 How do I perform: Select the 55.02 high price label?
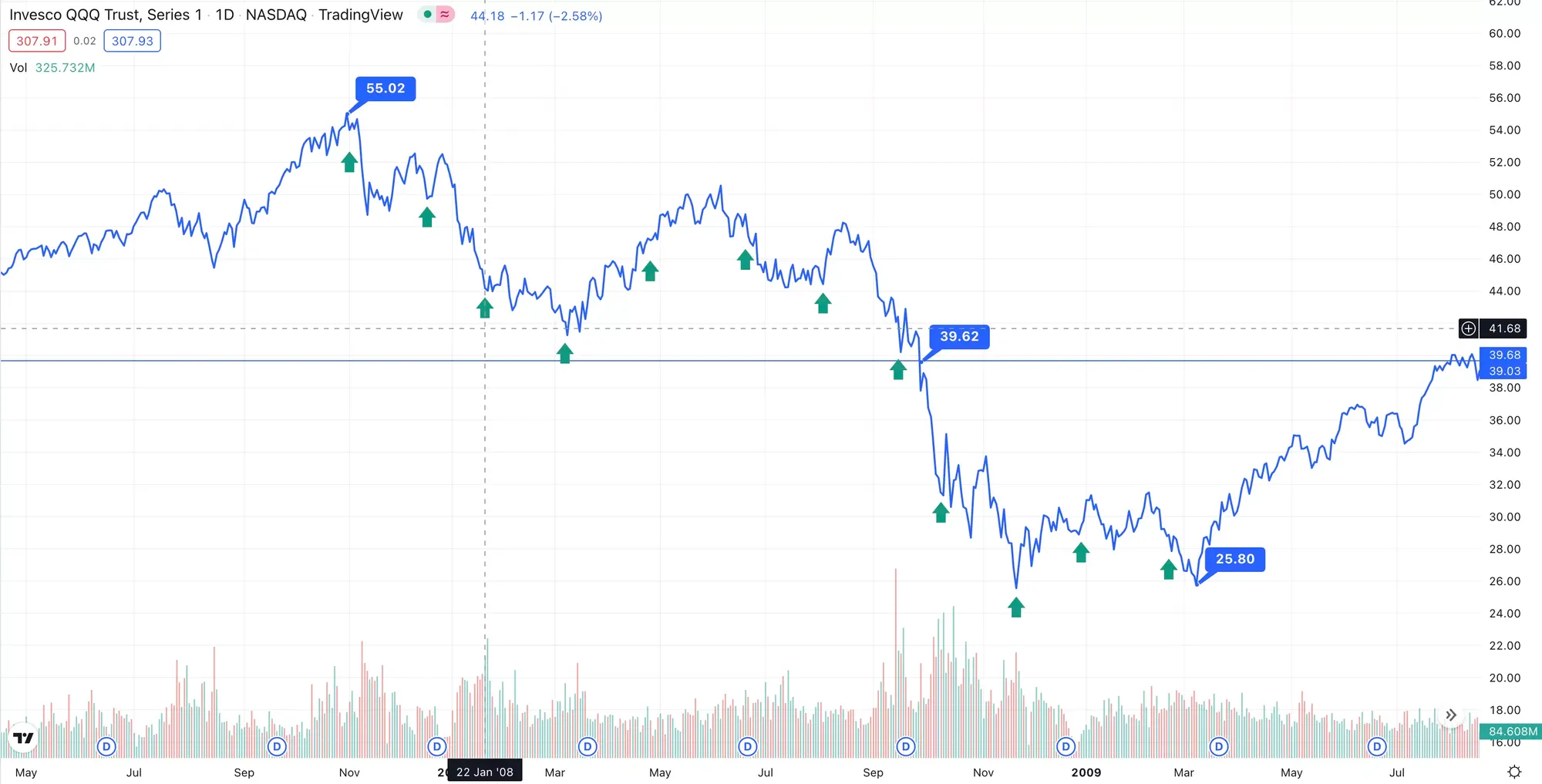coord(385,89)
